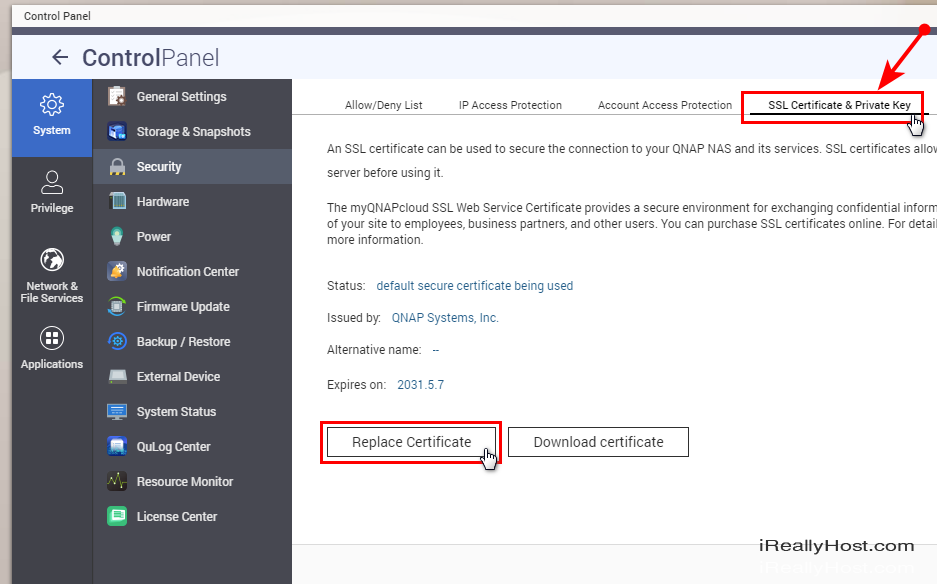The image size is (937, 584).
Task: Open the System Status entry label
Action: point(176,412)
